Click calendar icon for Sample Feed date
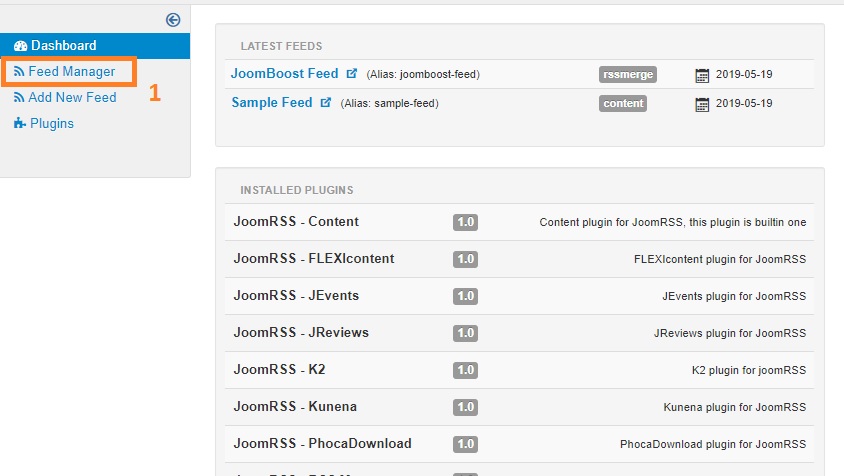844x476 pixels. click(702, 104)
